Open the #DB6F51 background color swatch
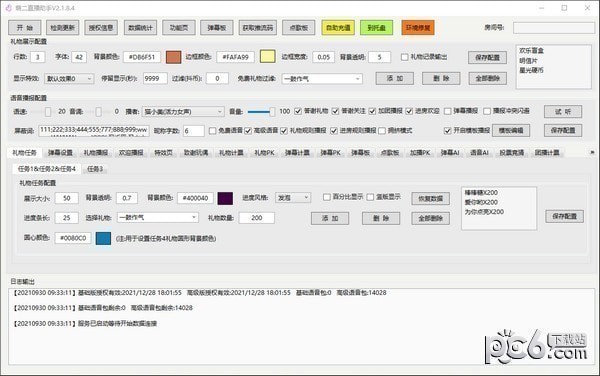 pyautogui.click(x=173, y=57)
